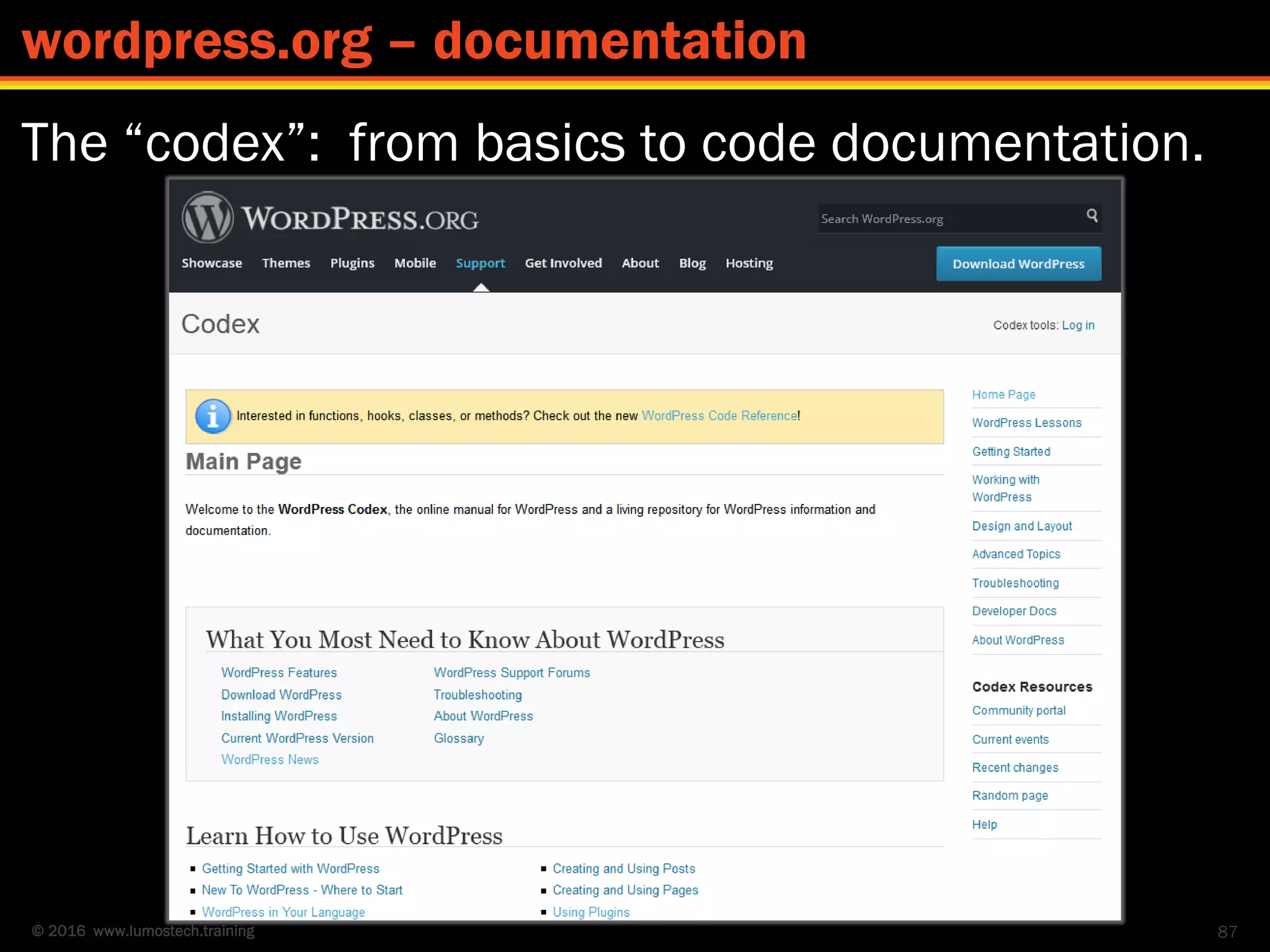Open Troubleshooting in the right sidebar

pos(1016,583)
